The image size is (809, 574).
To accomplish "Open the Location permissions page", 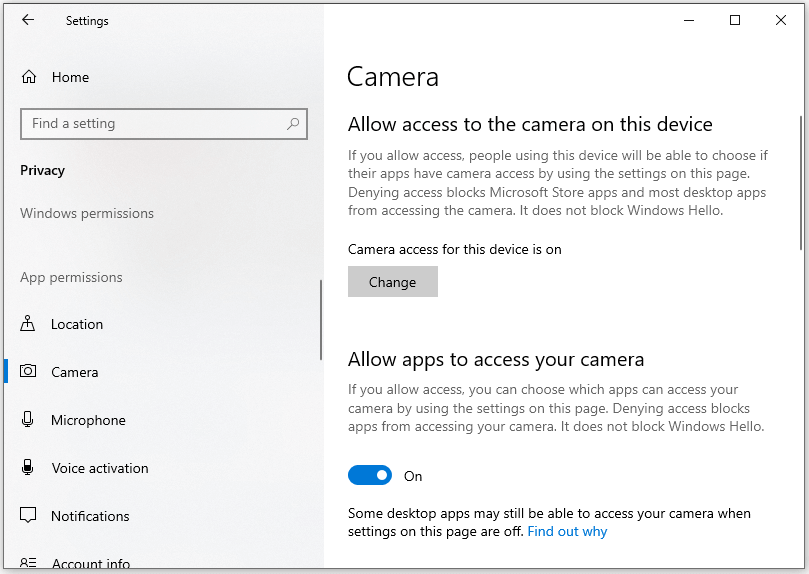I will click(77, 324).
